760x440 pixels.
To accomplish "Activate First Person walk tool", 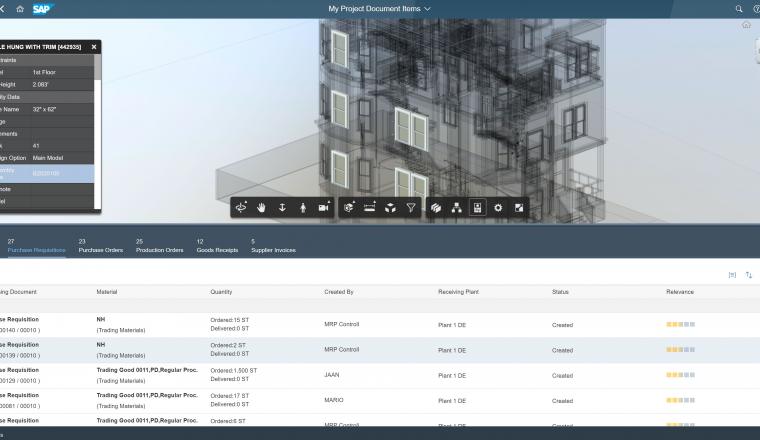I will pos(303,208).
